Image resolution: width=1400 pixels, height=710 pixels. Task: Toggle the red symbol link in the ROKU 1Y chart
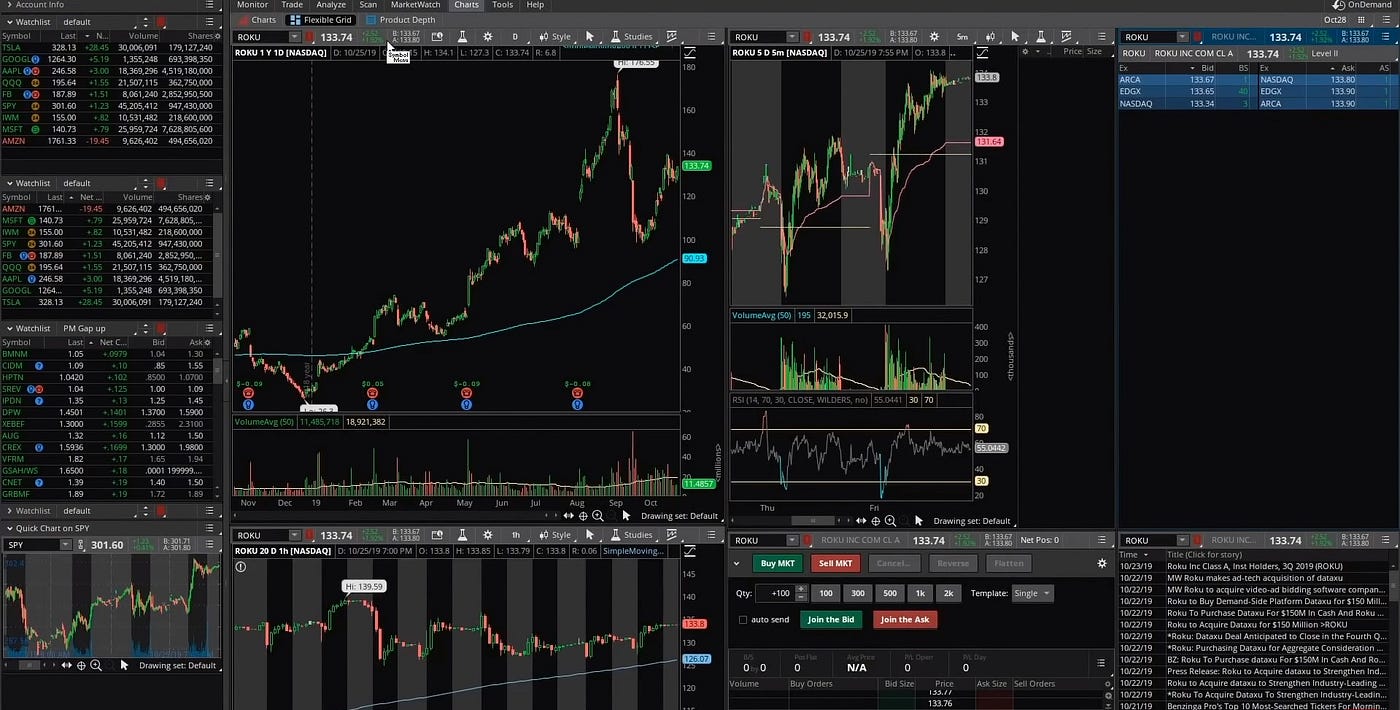tap(310, 37)
